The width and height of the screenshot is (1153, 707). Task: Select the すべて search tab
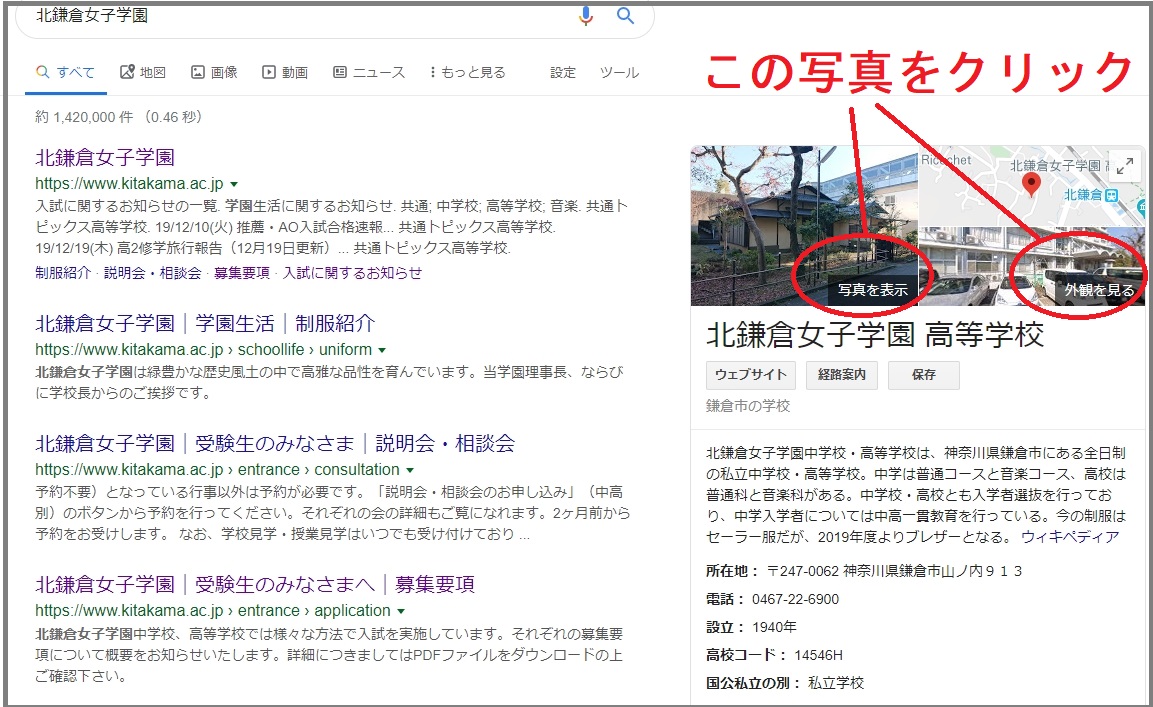[65, 72]
